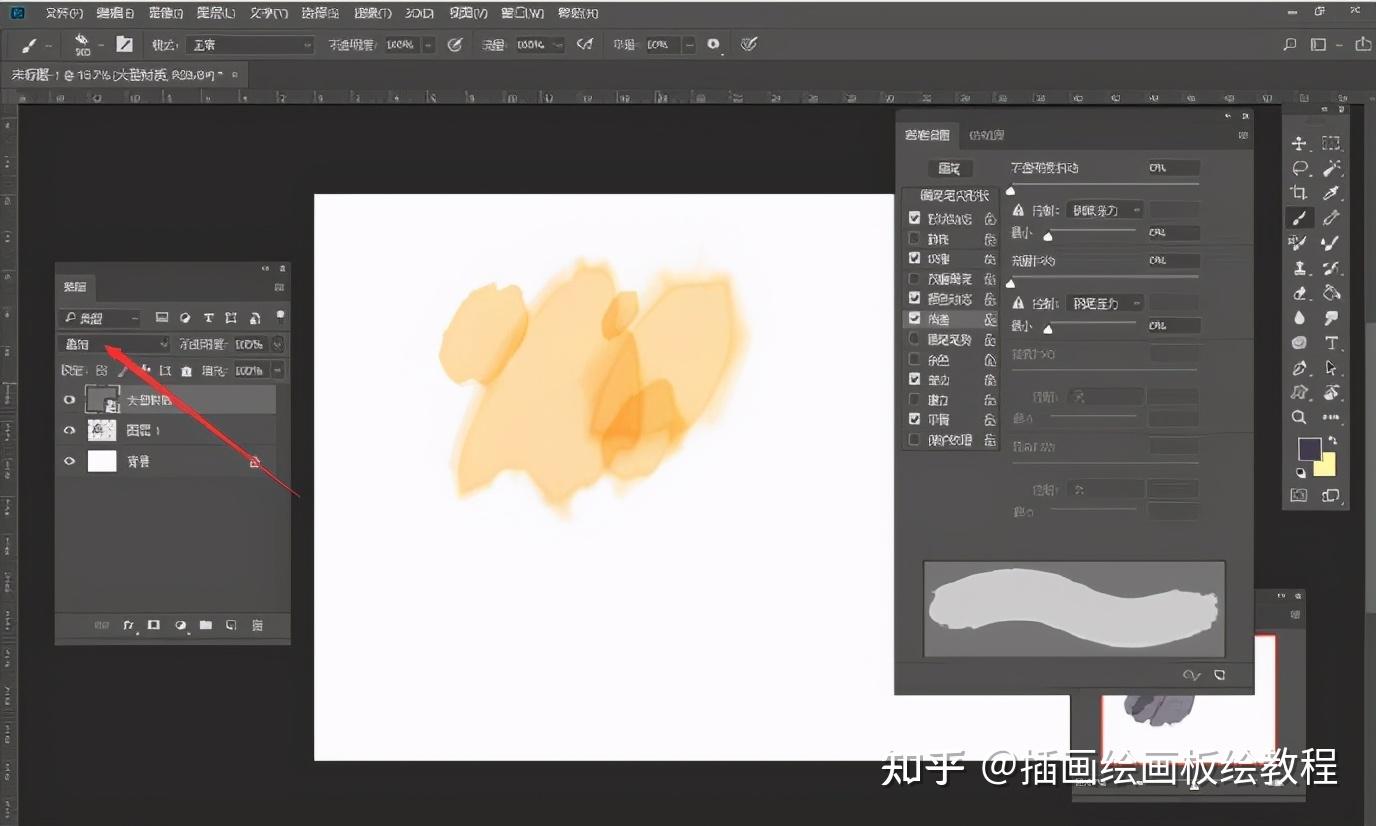Toggle visibility of the topmost layer
1376x826 pixels.
[69, 399]
